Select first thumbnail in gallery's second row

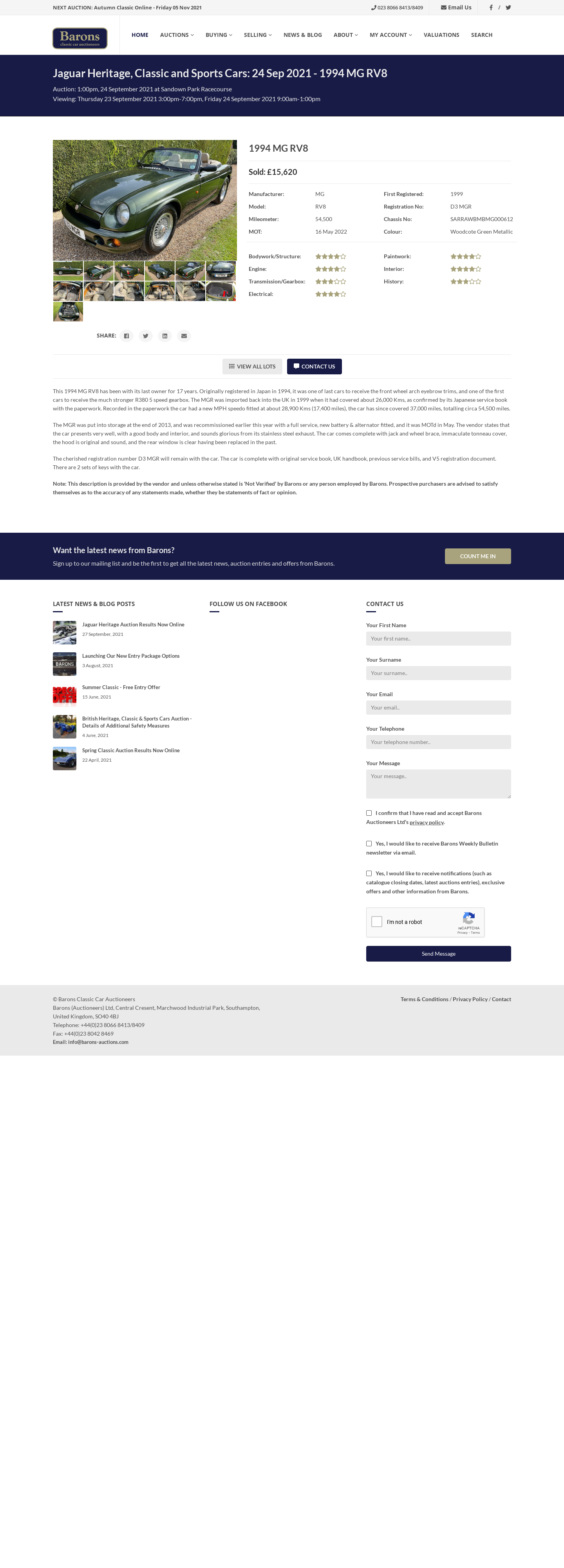pos(68,291)
